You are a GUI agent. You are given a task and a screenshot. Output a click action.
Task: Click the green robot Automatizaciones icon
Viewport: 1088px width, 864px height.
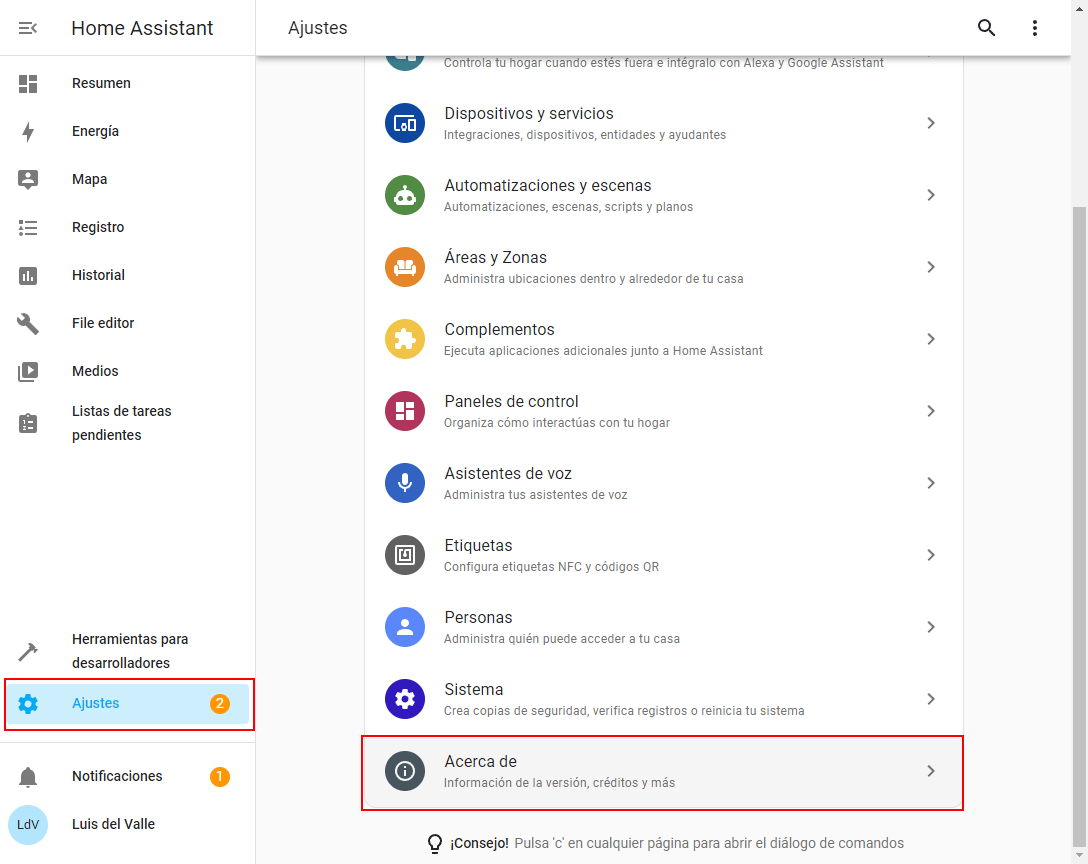(x=405, y=195)
